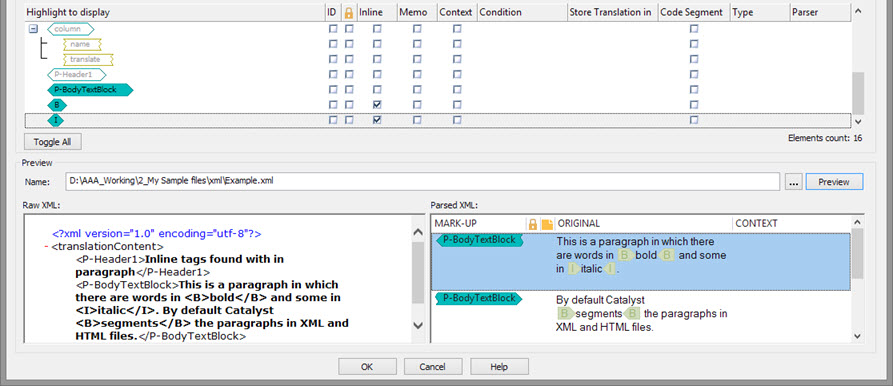Select the B element tag in element list
The width and height of the screenshot is (893, 386).
pos(57,105)
